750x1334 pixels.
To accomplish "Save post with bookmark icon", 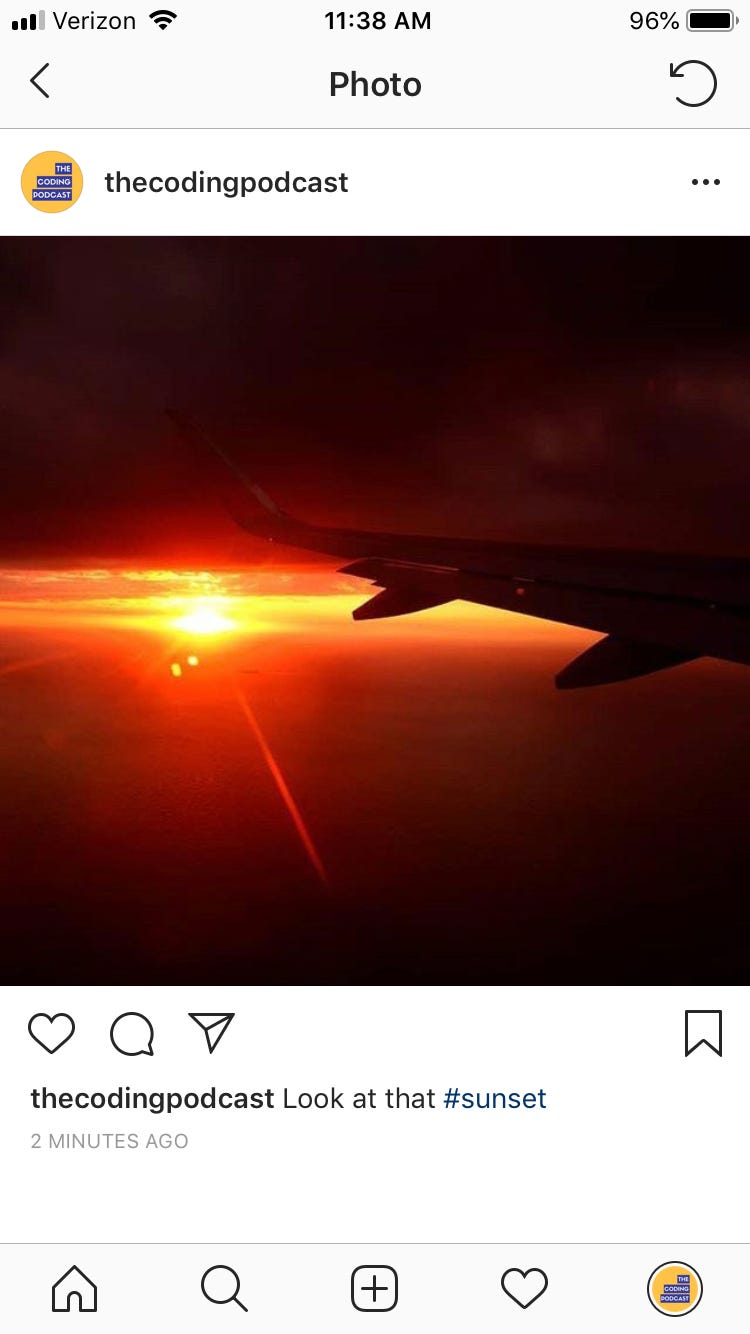I will (703, 1033).
